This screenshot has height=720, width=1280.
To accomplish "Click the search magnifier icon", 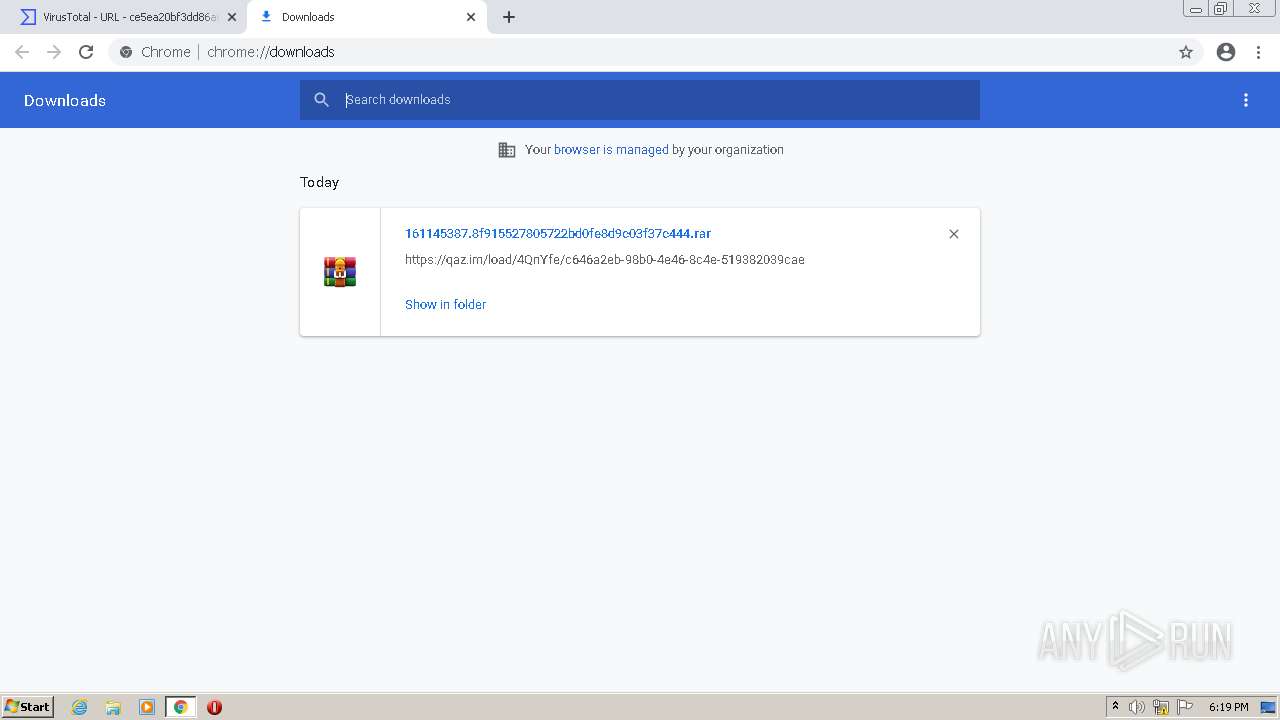I will coord(321,100).
